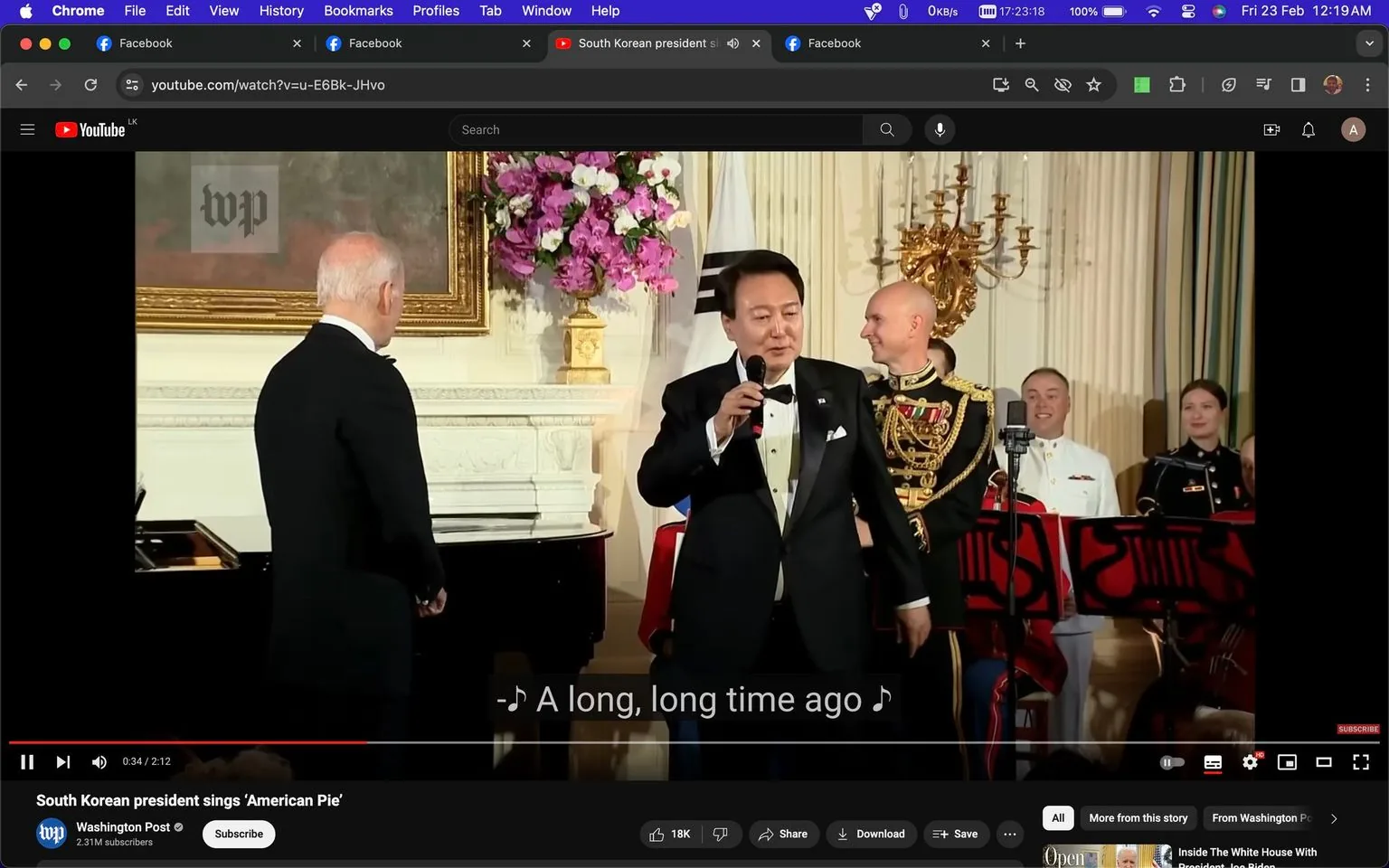The height and width of the screenshot is (868, 1389).
Task: Expand the tab search chevron
Action: (1368, 42)
